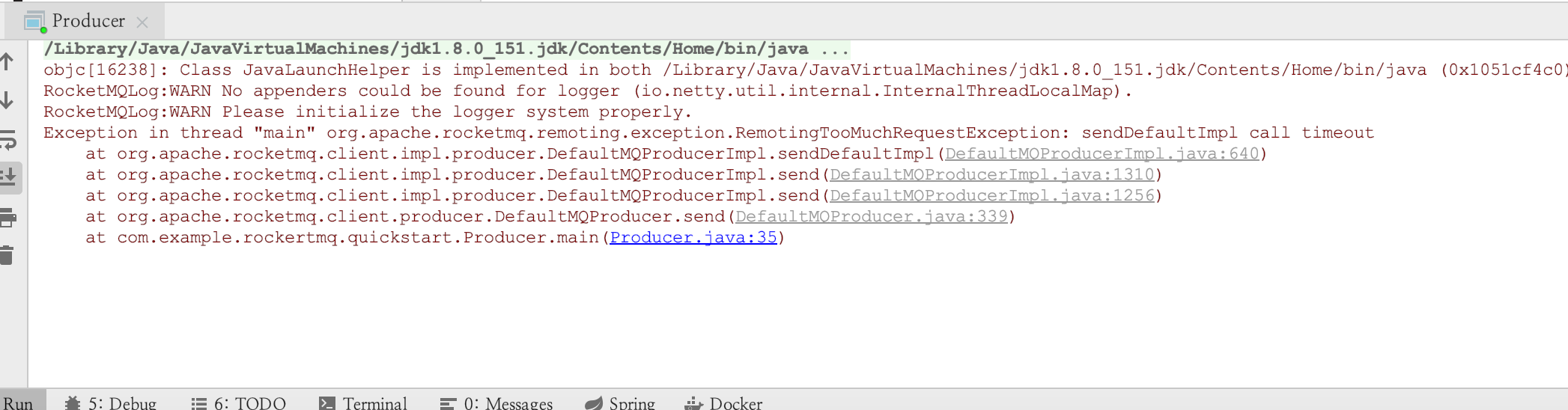The width and height of the screenshot is (1568, 410).
Task: Click the up stack trace arrow icon
Action: [x=7, y=62]
